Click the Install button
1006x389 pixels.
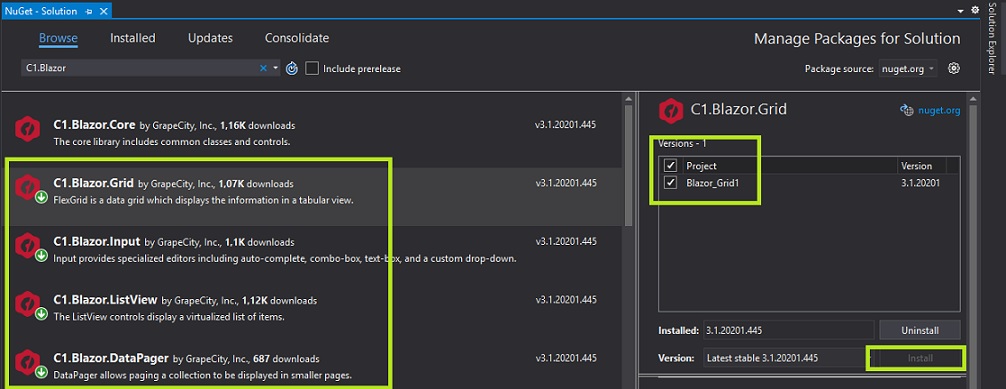coord(919,358)
